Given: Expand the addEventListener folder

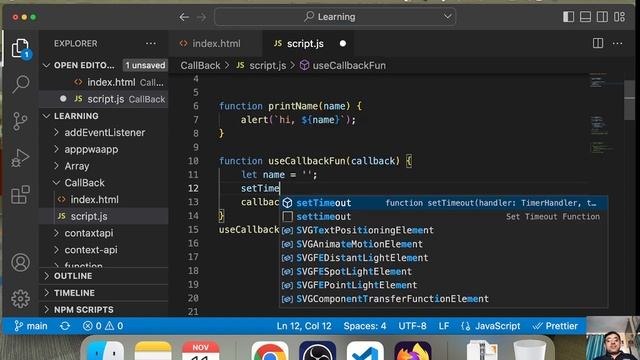Looking at the screenshot, I should pyautogui.click(x=104, y=133).
